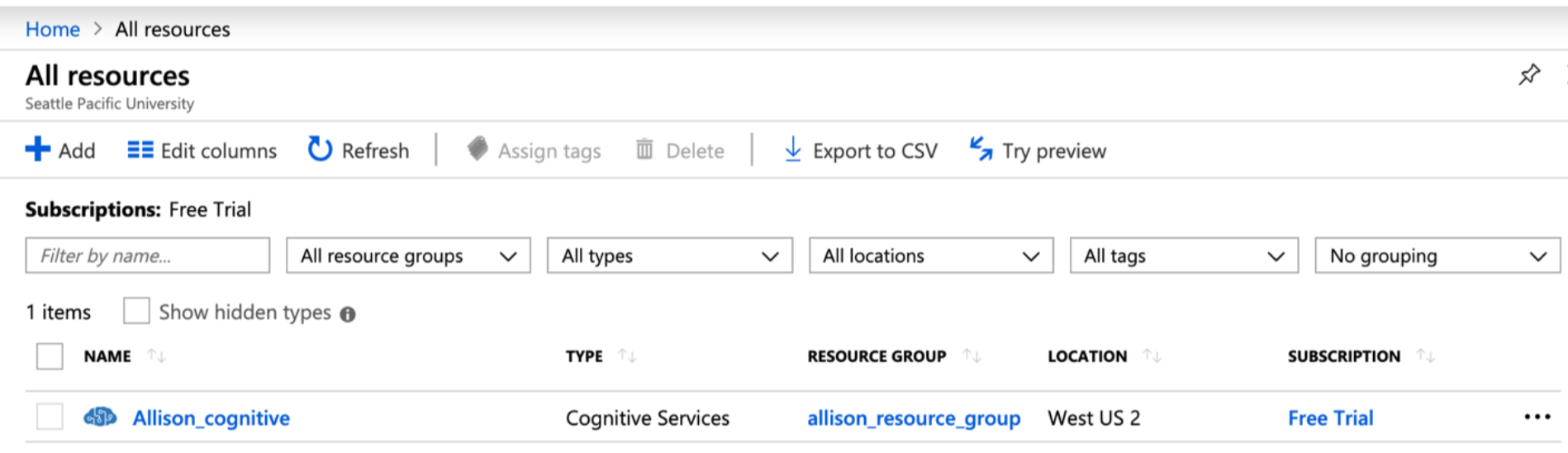Screen dimensions: 1568x453
Task: Select Try preview text in the toolbar
Action: pos(1054,151)
